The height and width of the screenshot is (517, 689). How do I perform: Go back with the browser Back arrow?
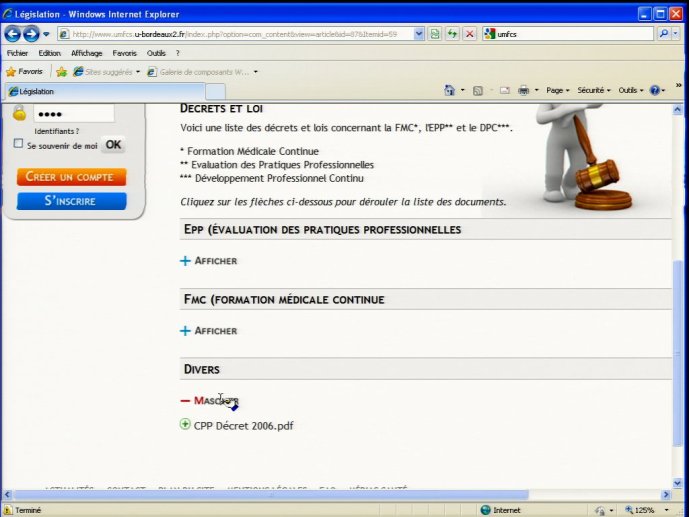point(12,34)
